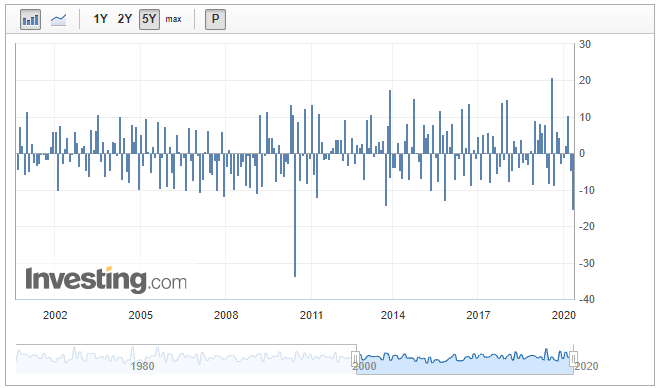The width and height of the screenshot is (658, 388).
Task: Click the 2008 x-axis label
Action: coord(226,315)
